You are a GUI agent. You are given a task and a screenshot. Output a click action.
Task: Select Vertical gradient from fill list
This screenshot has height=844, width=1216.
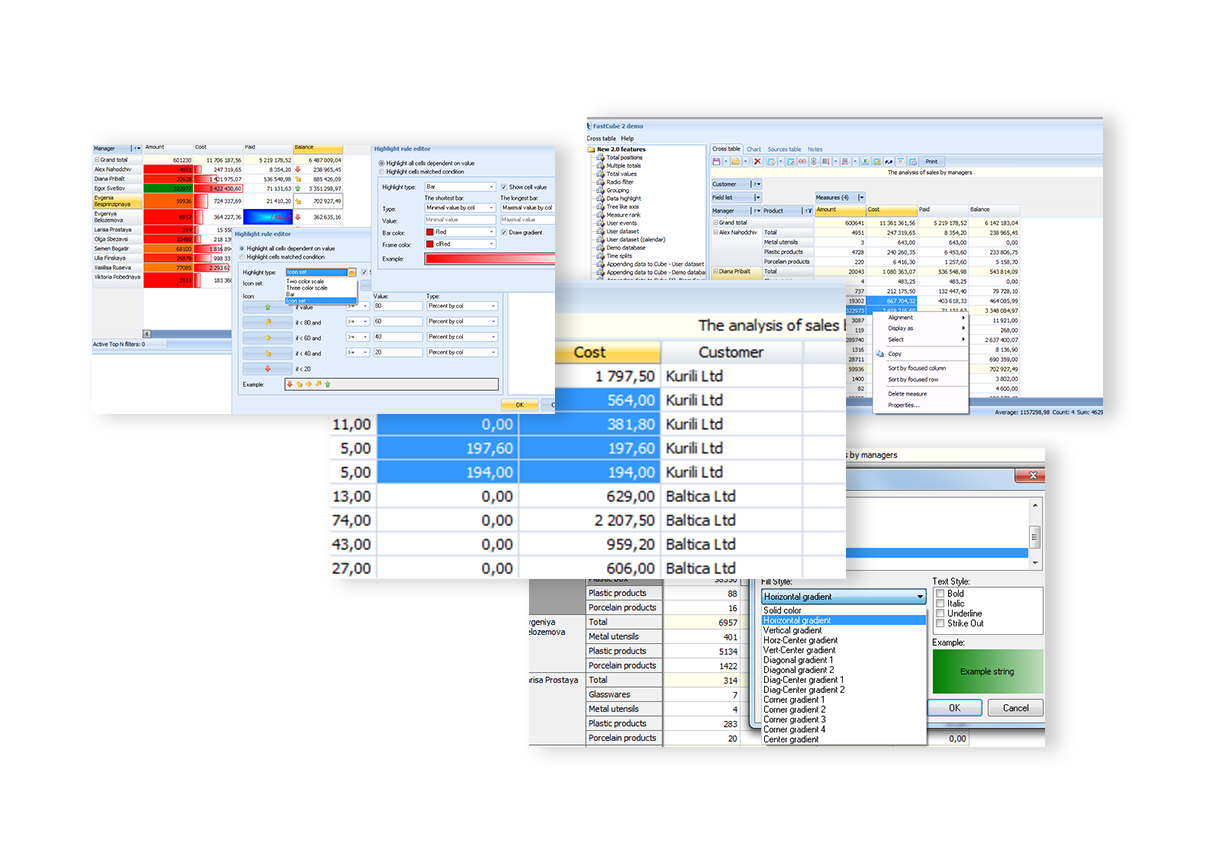pyautogui.click(x=793, y=631)
